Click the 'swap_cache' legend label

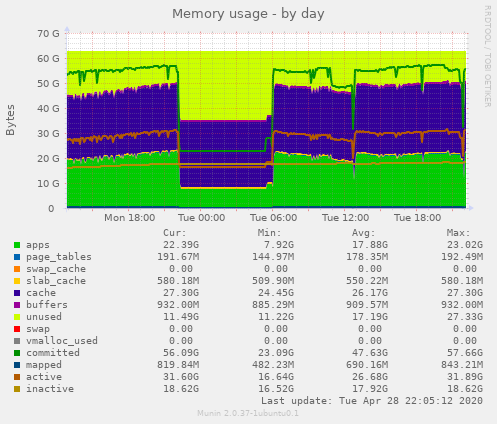click(x=56, y=269)
